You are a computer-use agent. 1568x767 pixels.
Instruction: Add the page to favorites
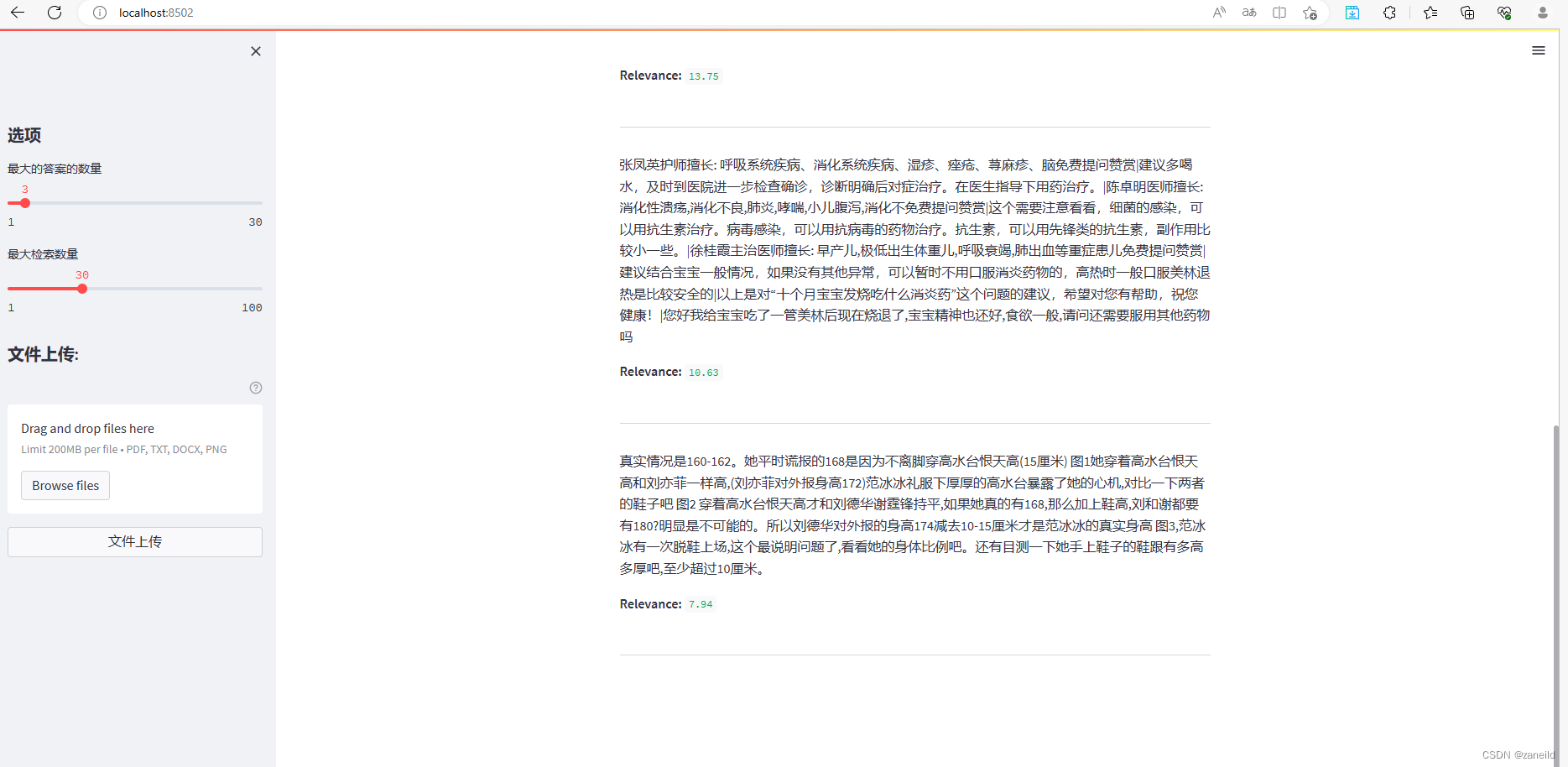[x=1310, y=13]
